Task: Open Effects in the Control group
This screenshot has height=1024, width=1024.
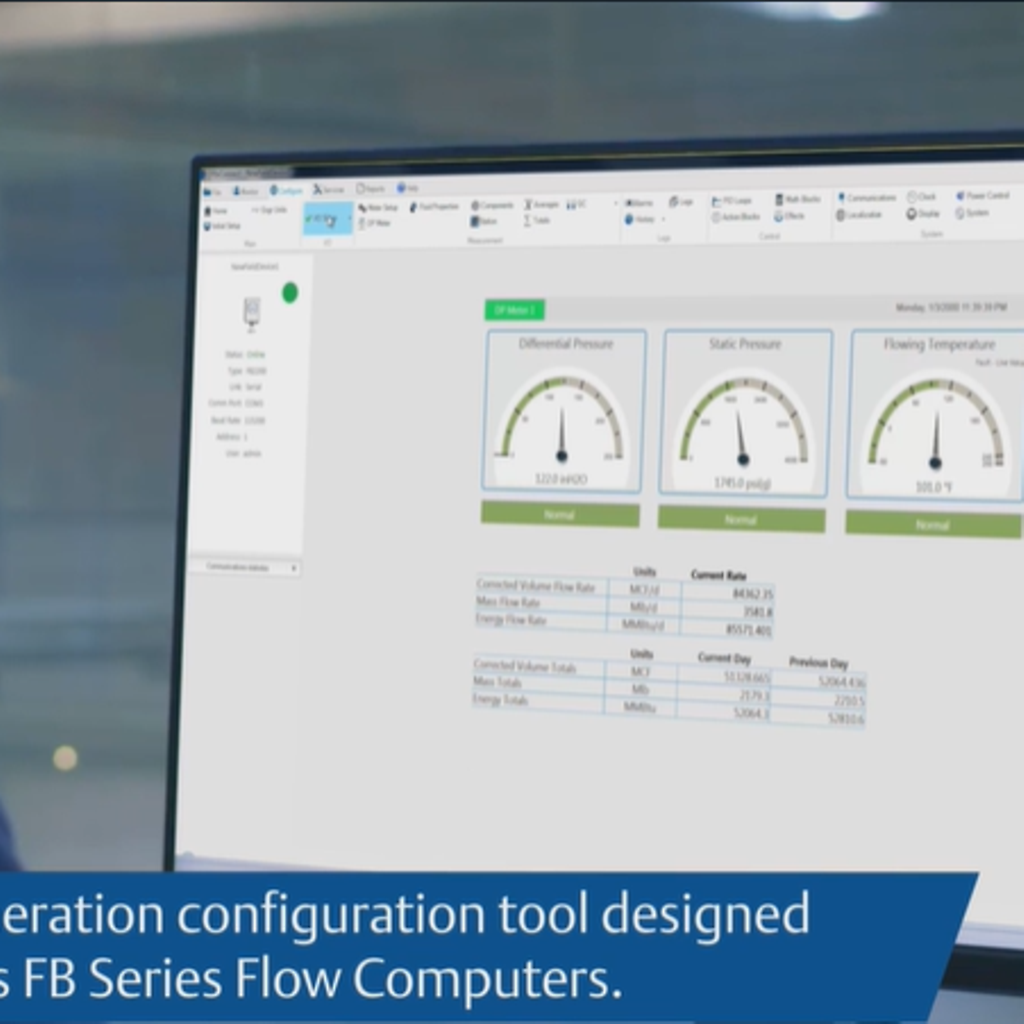Action: [x=790, y=216]
